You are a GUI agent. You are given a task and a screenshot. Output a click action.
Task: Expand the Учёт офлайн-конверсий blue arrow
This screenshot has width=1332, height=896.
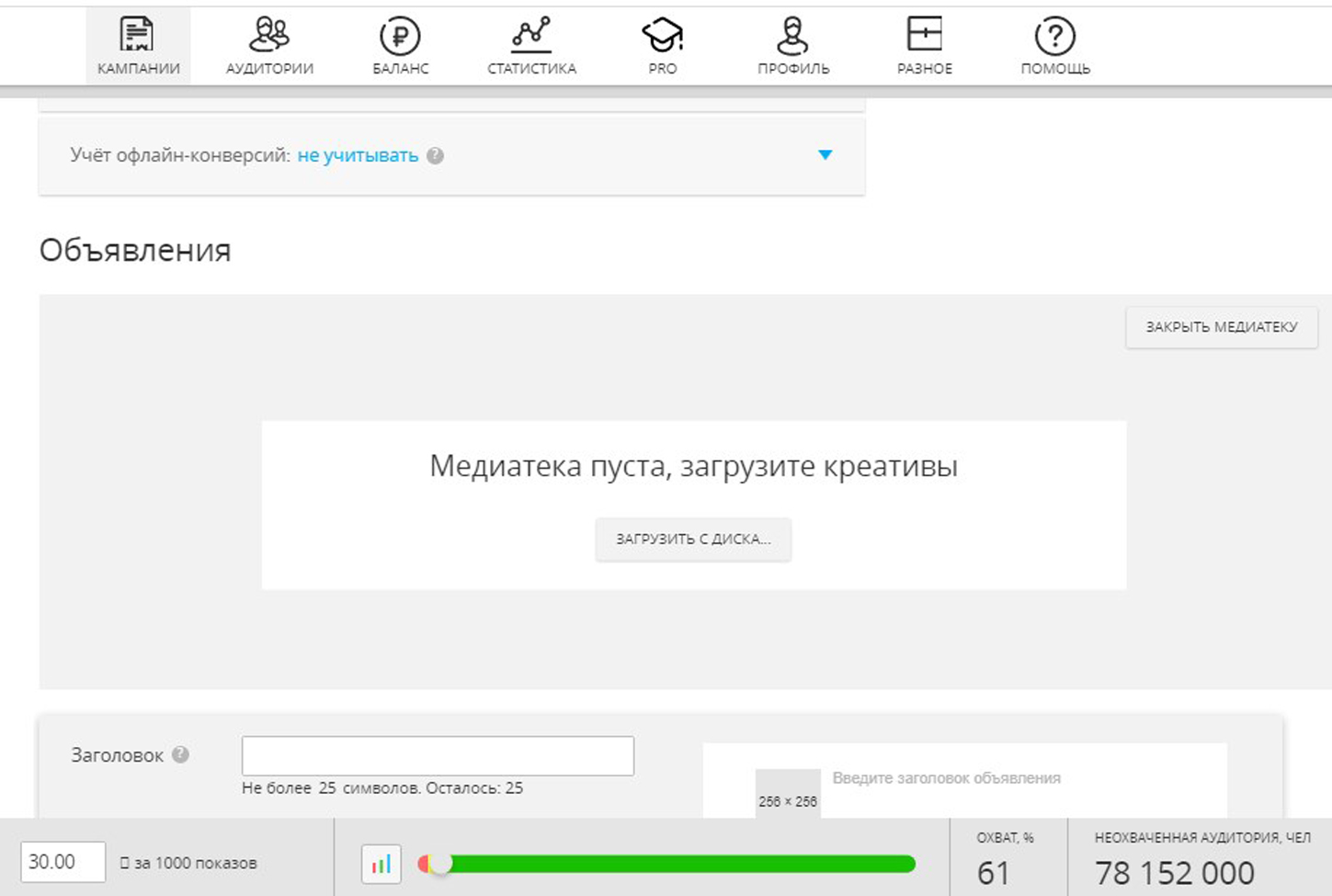(x=825, y=155)
